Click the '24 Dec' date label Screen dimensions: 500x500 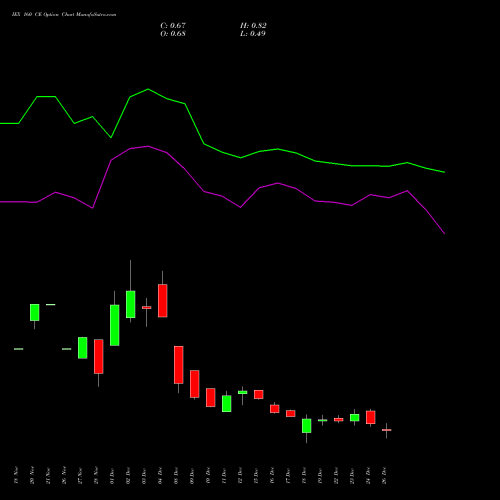click(368, 475)
